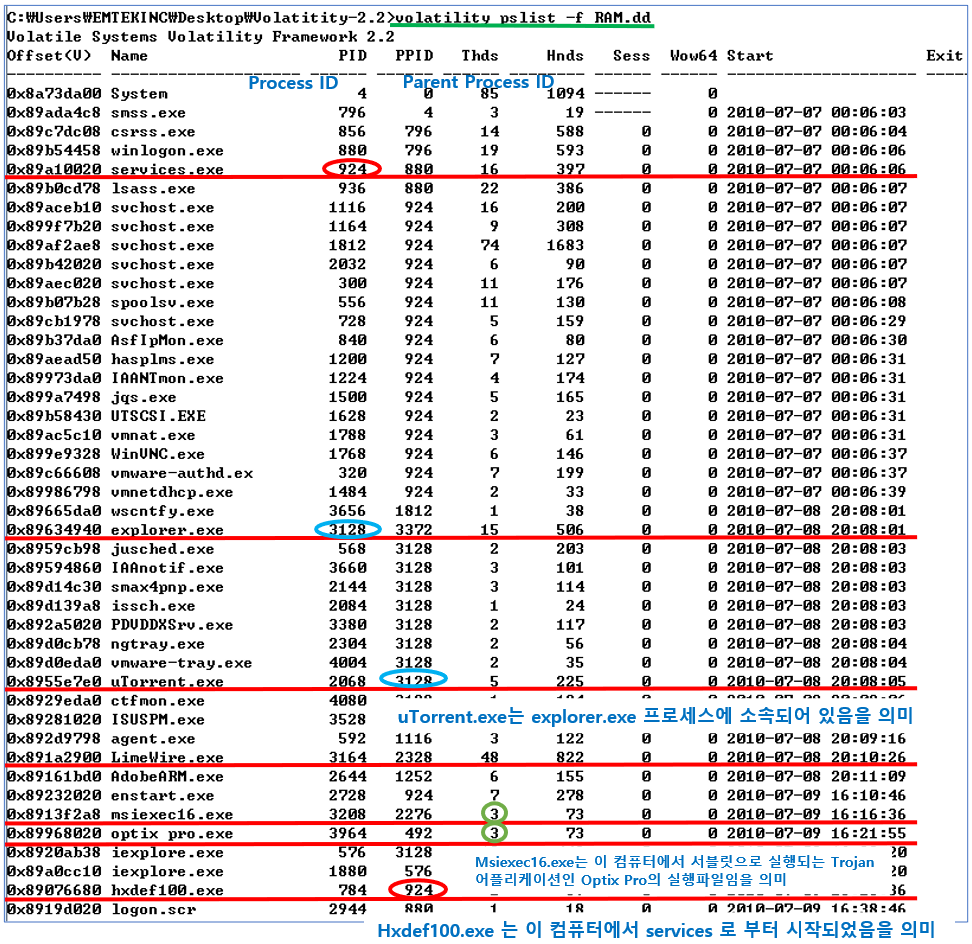The image size is (972, 944).
Task: Click PID 1812 in svchost.exe row
Action: 347,245
